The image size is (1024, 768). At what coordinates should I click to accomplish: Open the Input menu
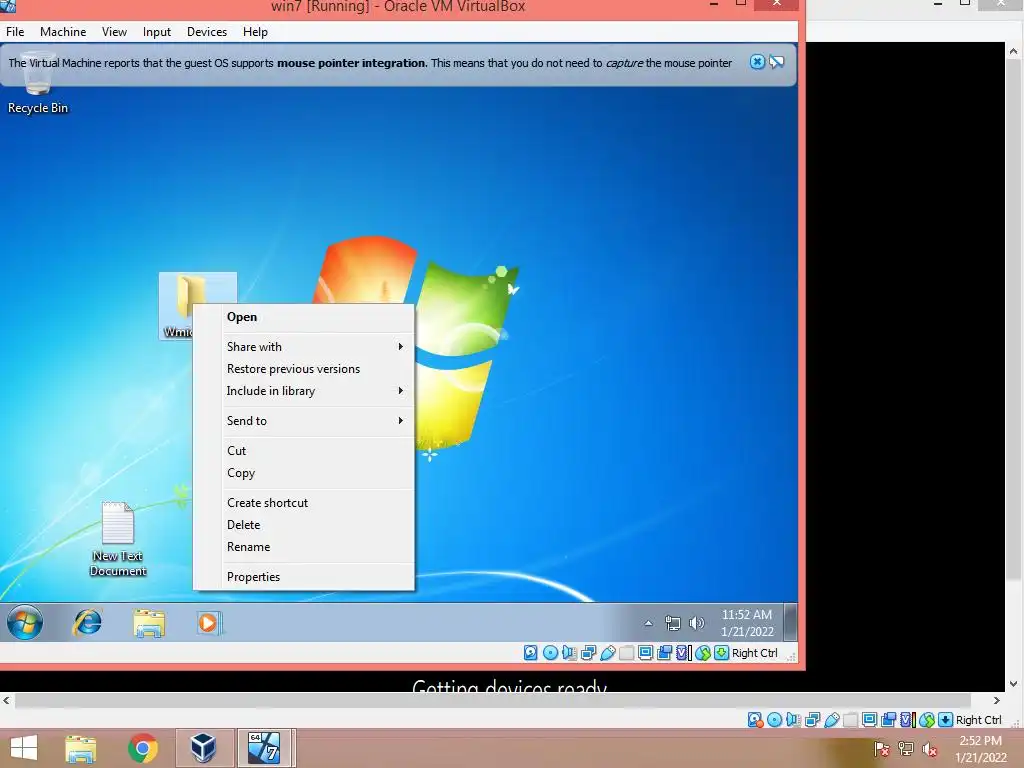(157, 31)
